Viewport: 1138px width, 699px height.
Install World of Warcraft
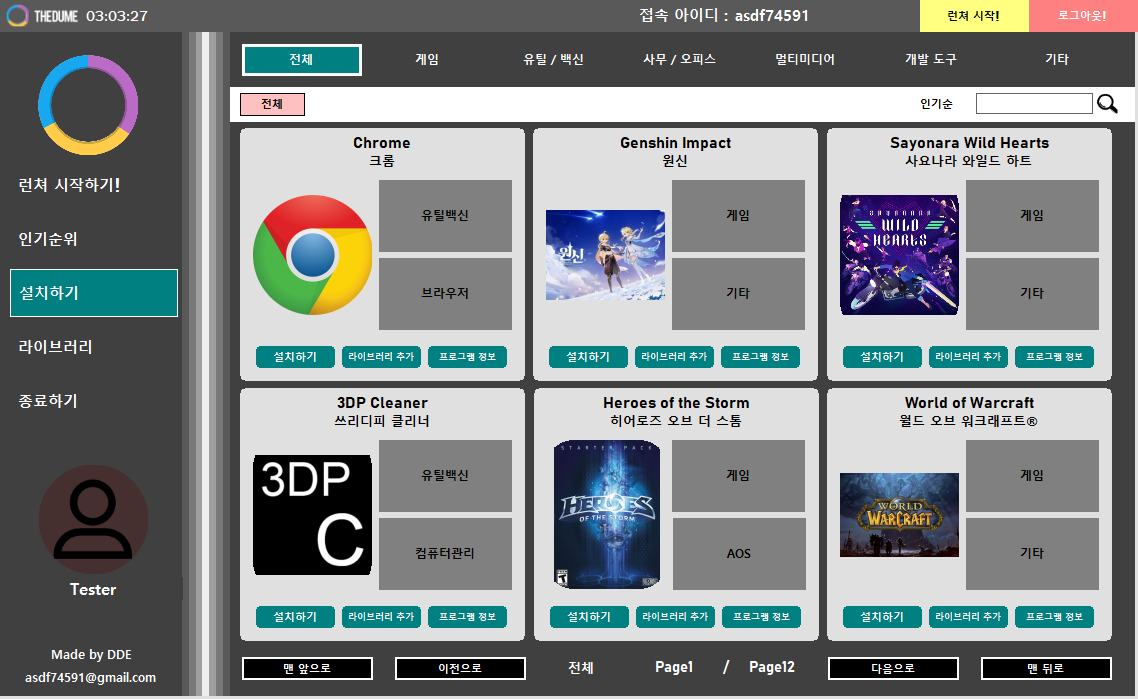tap(882, 617)
